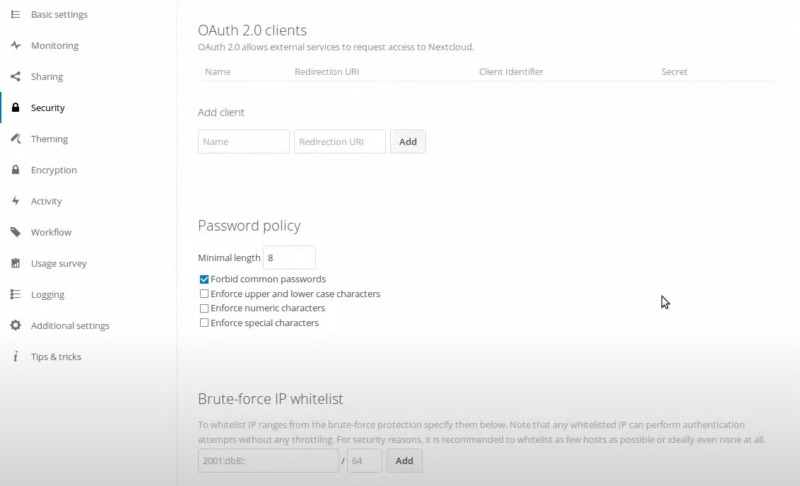
Task: Click the Basic settings list icon
Action: [x=15, y=15]
